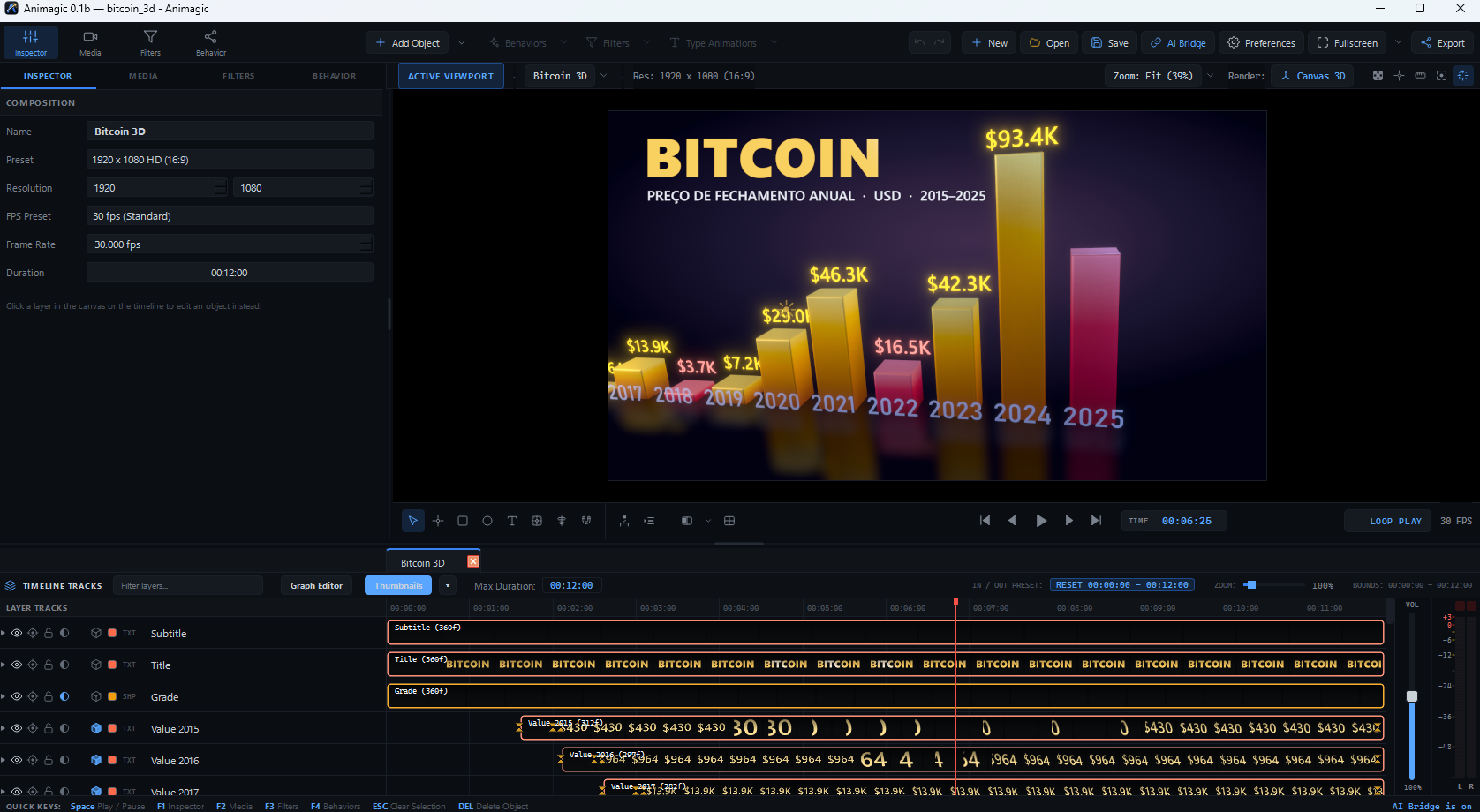Open the Preferences button
The width and height of the screenshot is (1480, 812).
[1261, 42]
